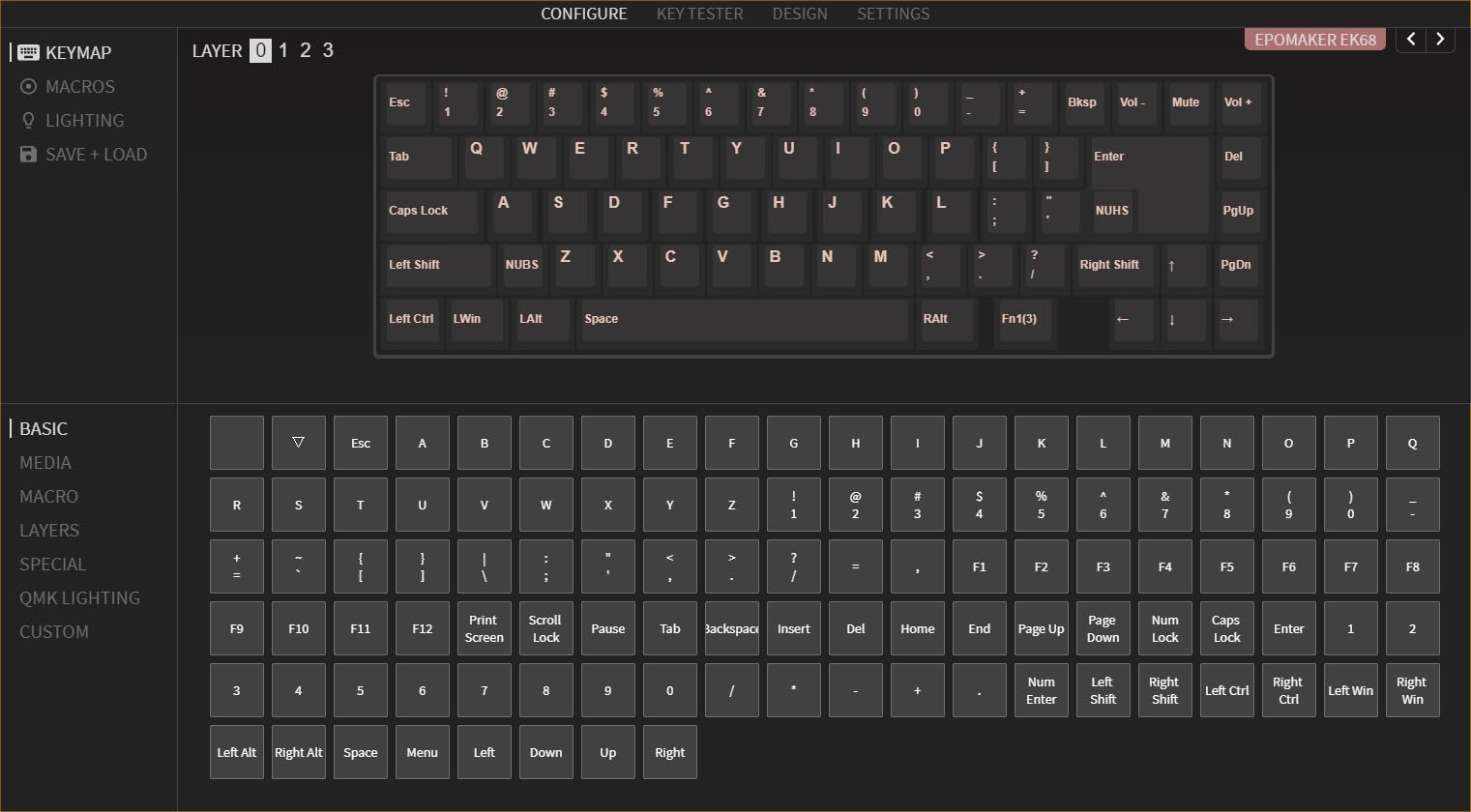
Task: Select the Fn1(3) key on keyboard layout
Action: (1023, 320)
